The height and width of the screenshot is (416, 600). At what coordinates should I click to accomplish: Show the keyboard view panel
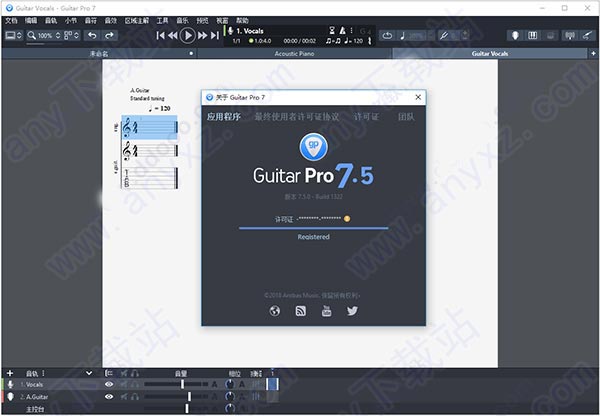pyautogui.click(x=533, y=36)
